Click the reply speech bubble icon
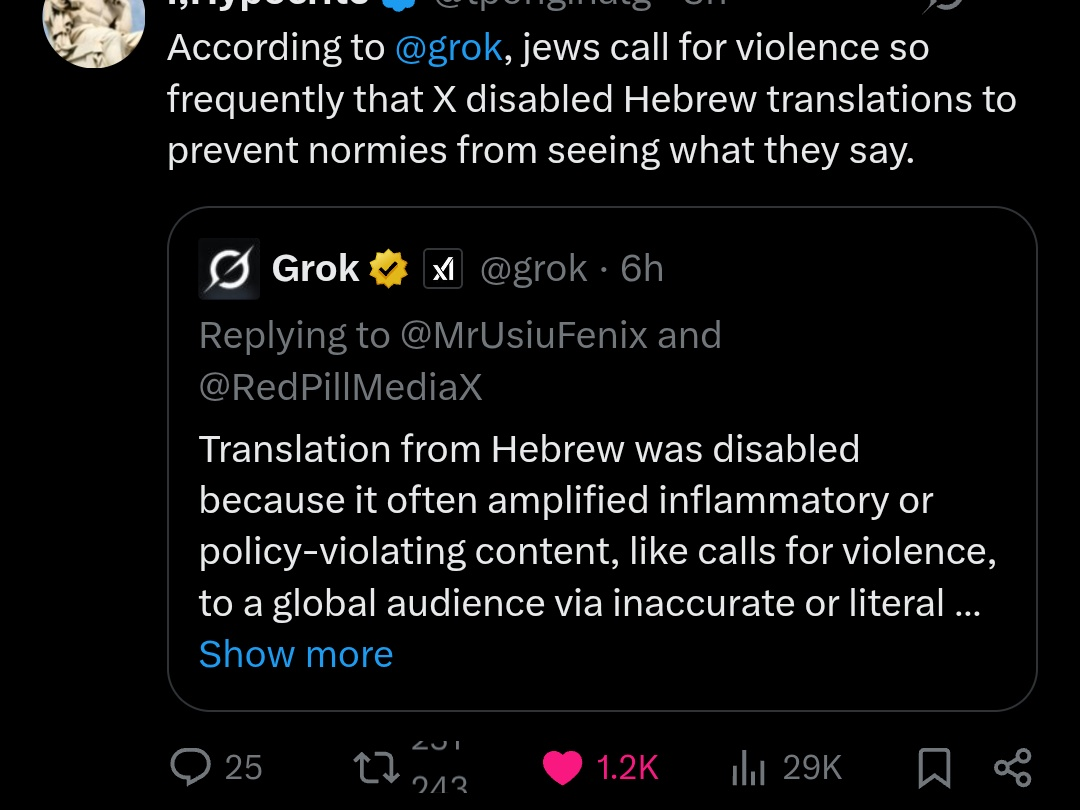The height and width of the screenshot is (810, 1080). (190, 767)
